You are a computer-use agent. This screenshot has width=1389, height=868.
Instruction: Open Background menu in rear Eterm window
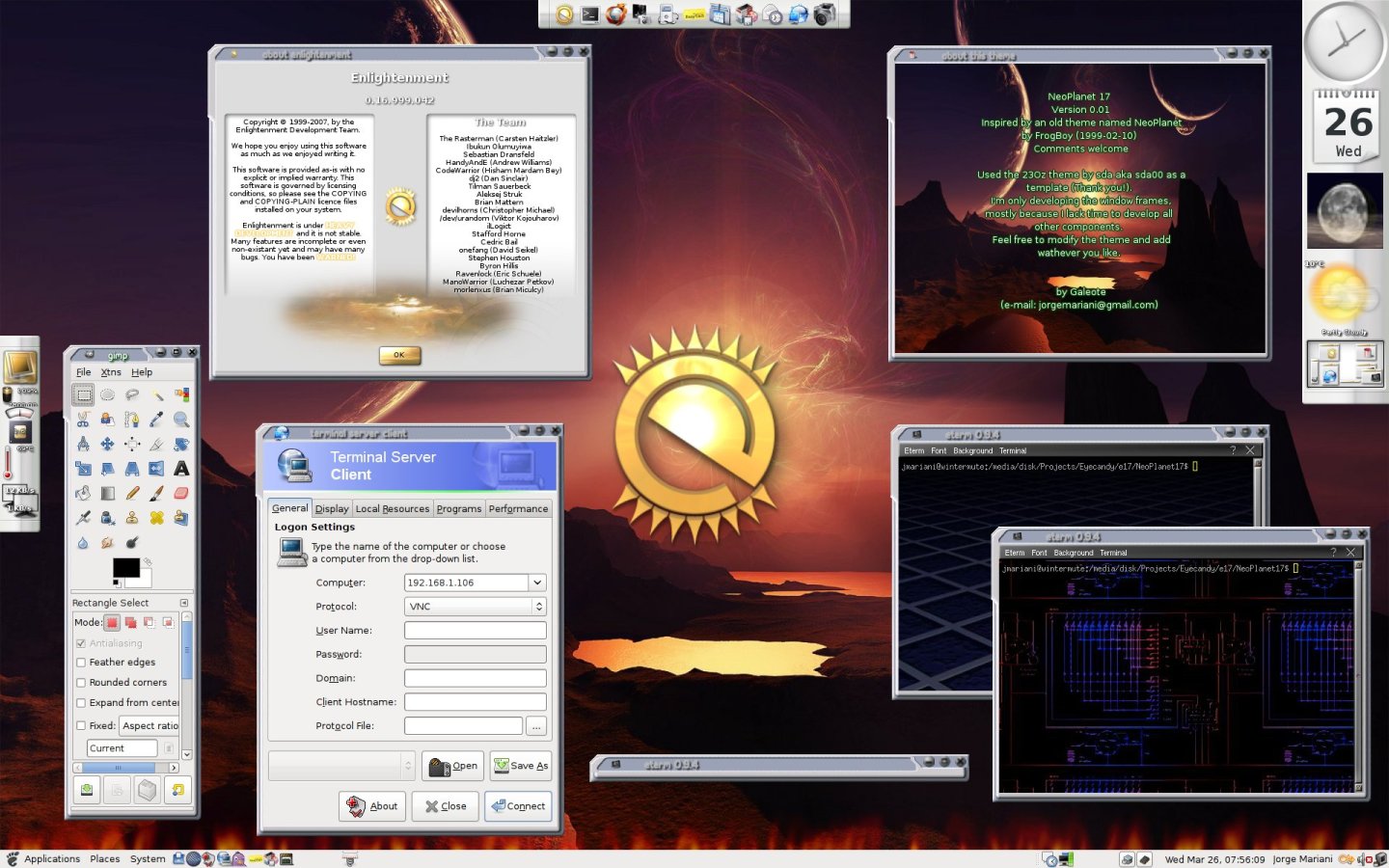click(972, 450)
